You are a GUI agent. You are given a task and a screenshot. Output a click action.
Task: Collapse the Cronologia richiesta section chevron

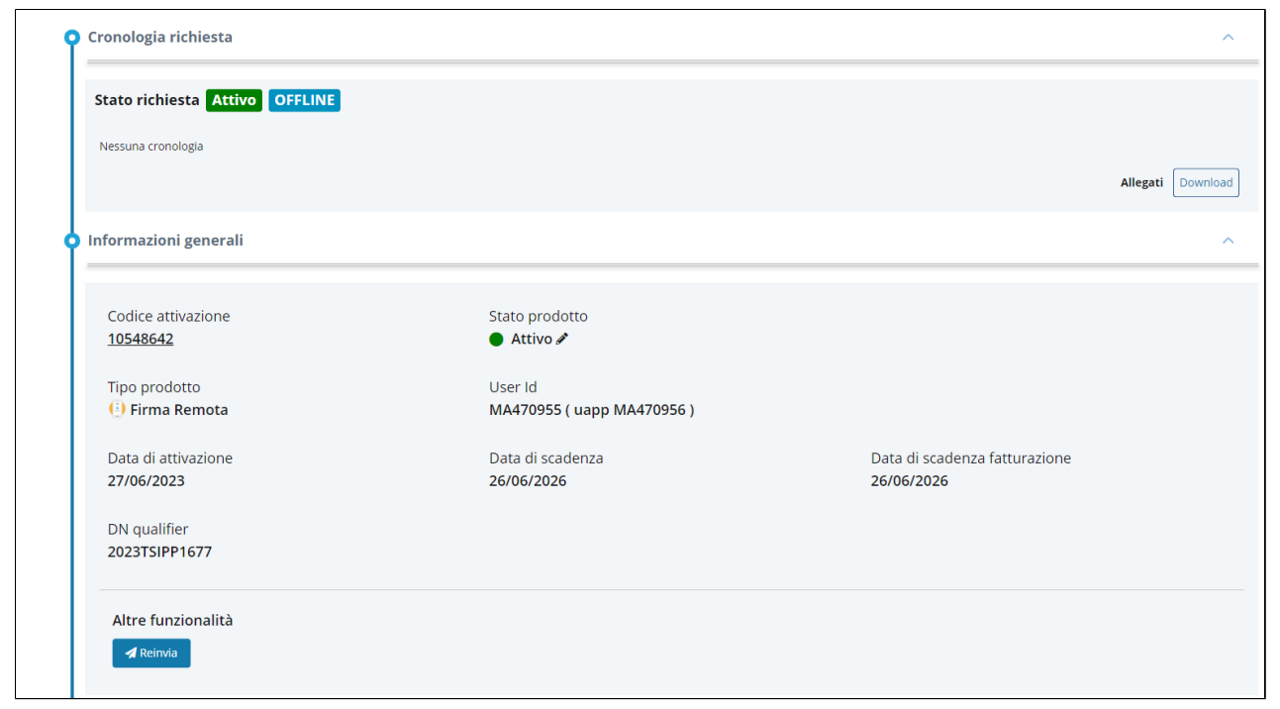1228,37
